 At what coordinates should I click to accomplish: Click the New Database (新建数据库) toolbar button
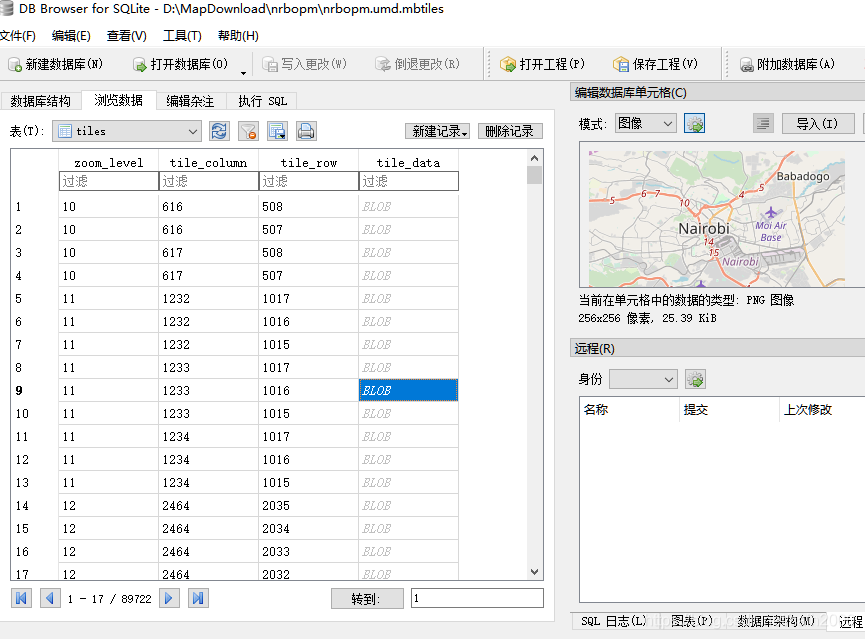[x=56, y=65]
